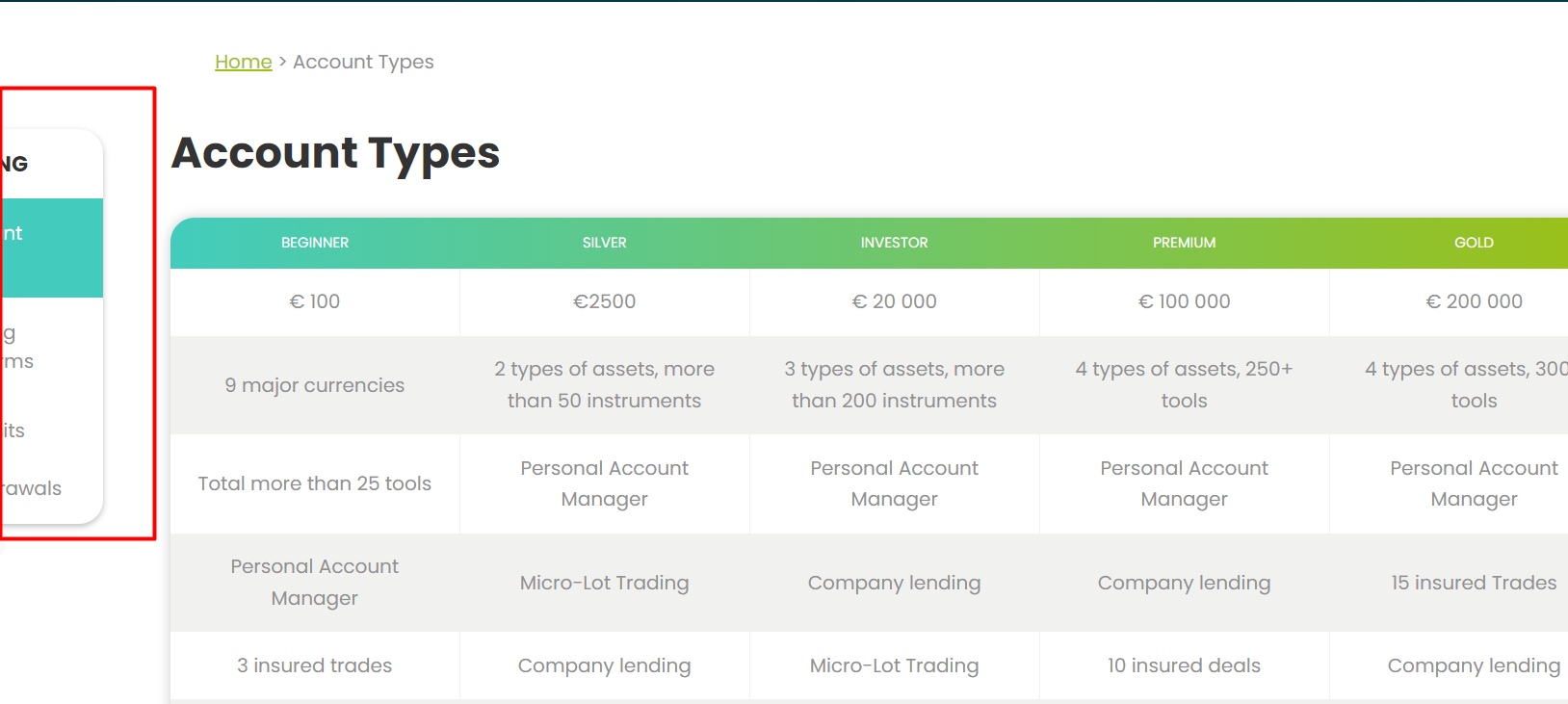The height and width of the screenshot is (704, 1568).
Task: Click the Account Types breadcrumb text
Action: coord(363,62)
